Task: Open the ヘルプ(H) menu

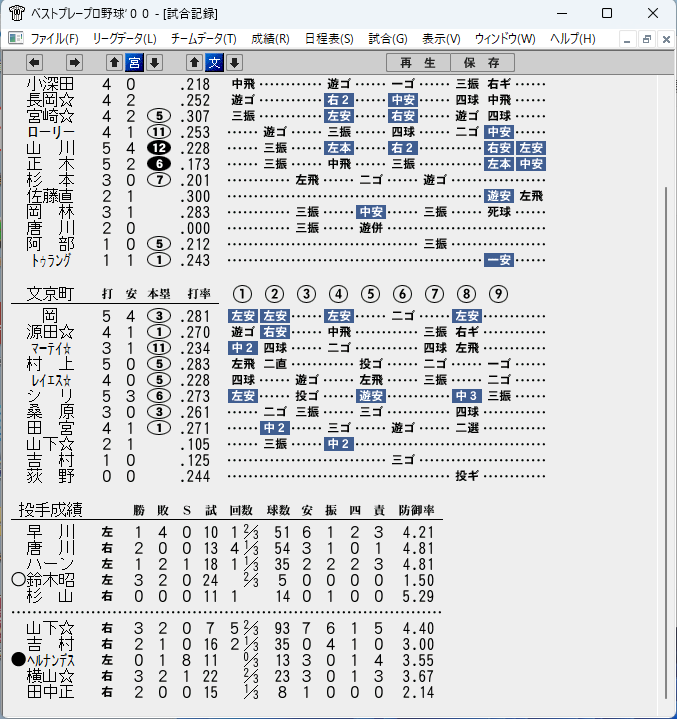Action: (x=572, y=39)
